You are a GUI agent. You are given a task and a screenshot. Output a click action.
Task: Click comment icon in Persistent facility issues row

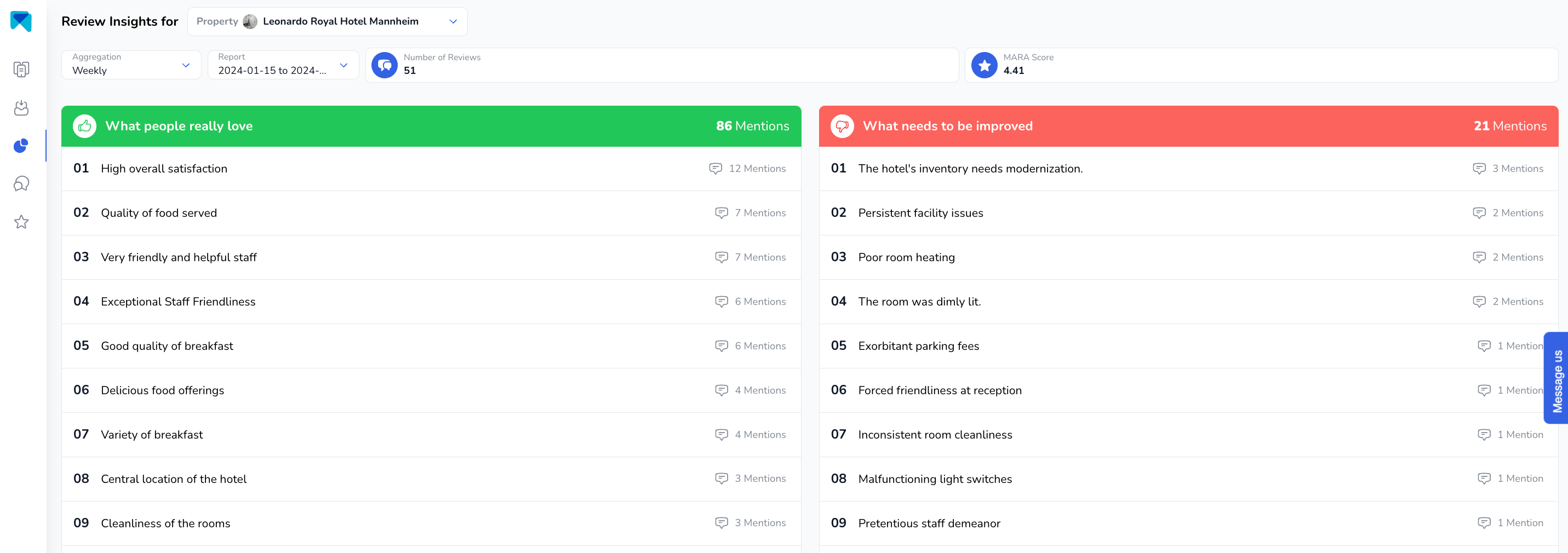[x=1479, y=213]
